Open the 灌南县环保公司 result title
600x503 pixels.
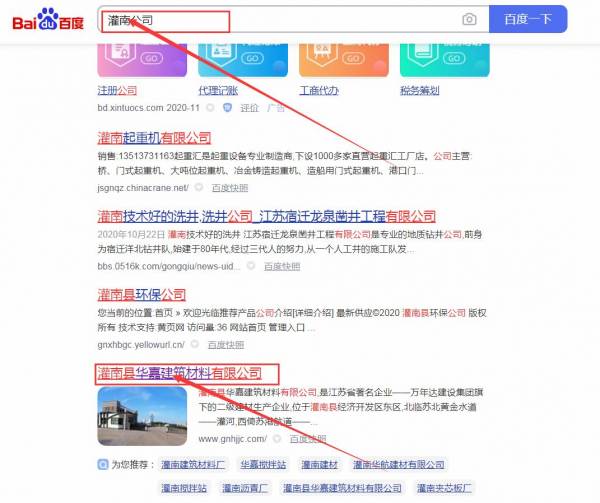(x=141, y=294)
